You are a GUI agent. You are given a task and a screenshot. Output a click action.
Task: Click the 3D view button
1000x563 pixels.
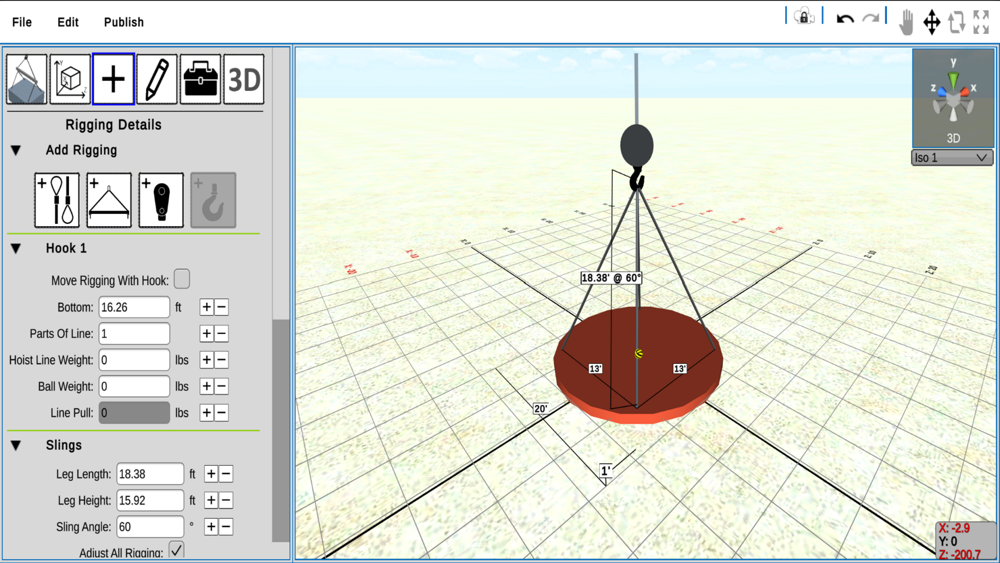pyautogui.click(x=244, y=80)
